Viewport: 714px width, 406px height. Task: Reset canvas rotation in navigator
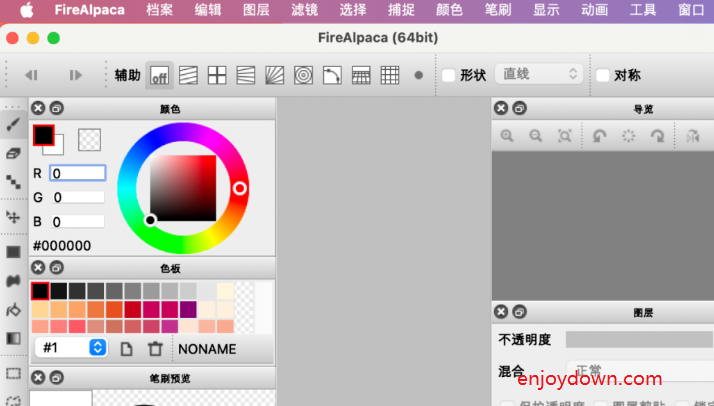[x=628, y=136]
